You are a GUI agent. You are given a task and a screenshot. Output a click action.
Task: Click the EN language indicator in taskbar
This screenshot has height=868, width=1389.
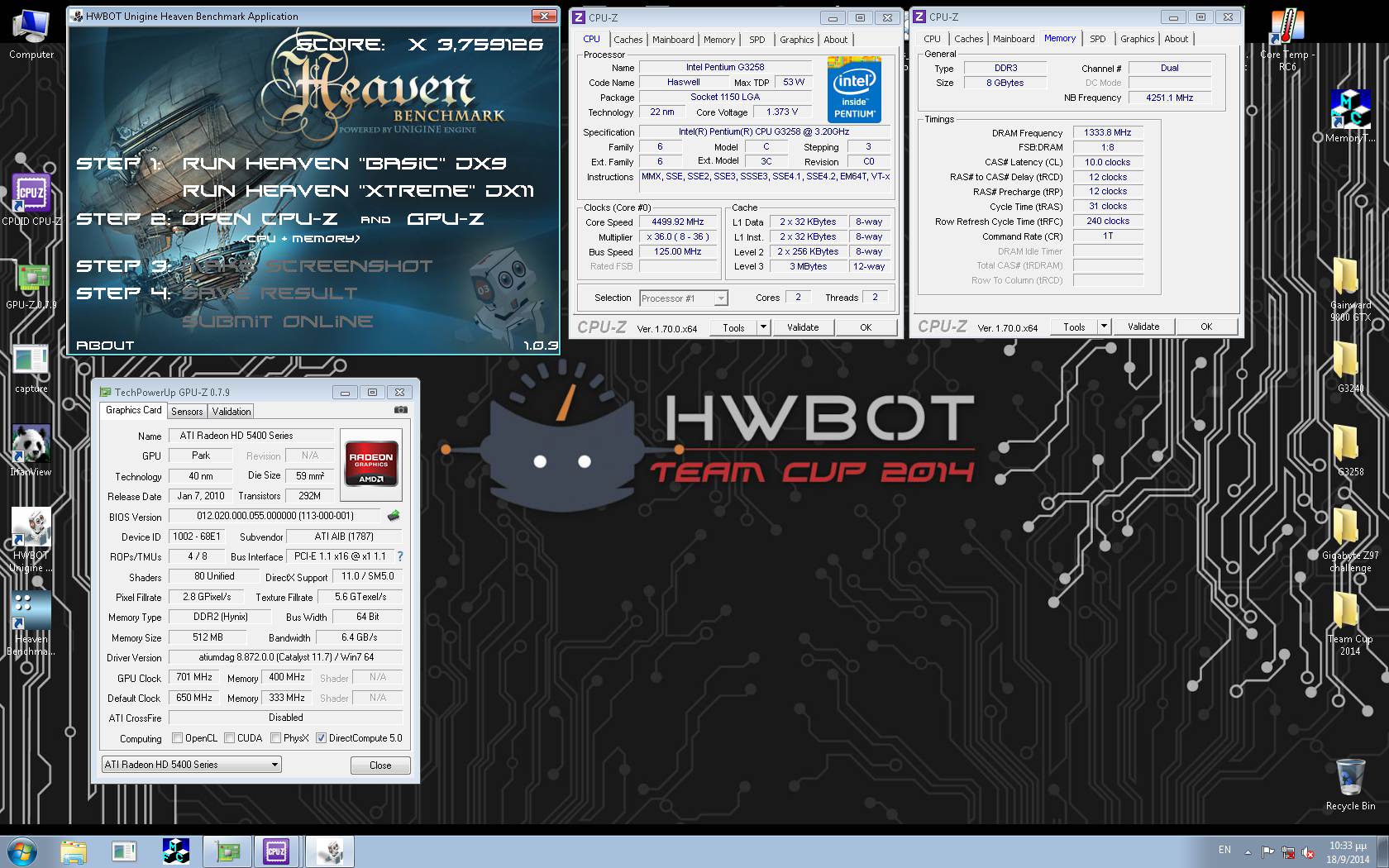click(1224, 850)
